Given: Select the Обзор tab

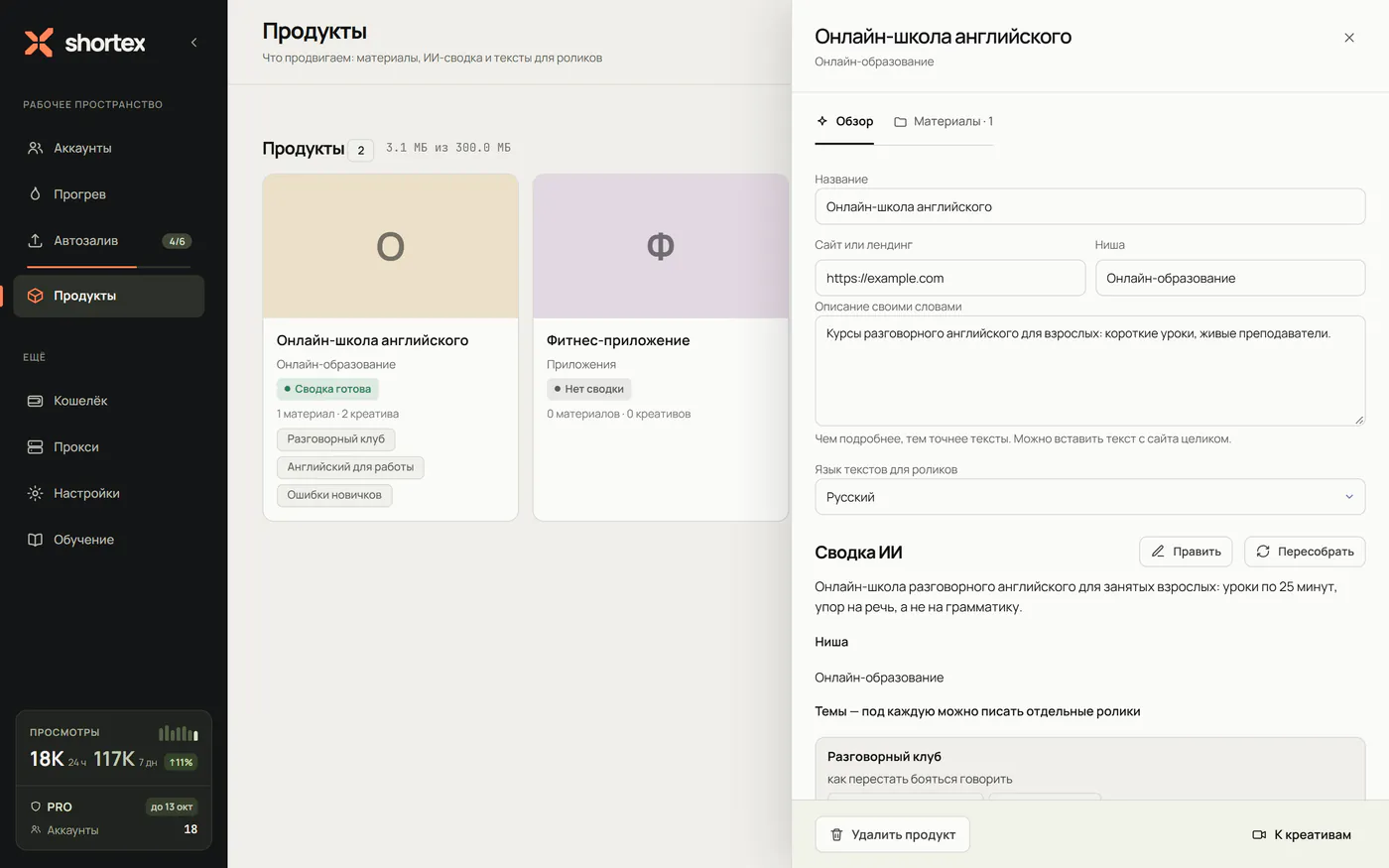Looking at the screenshot, I should [844, 121].
